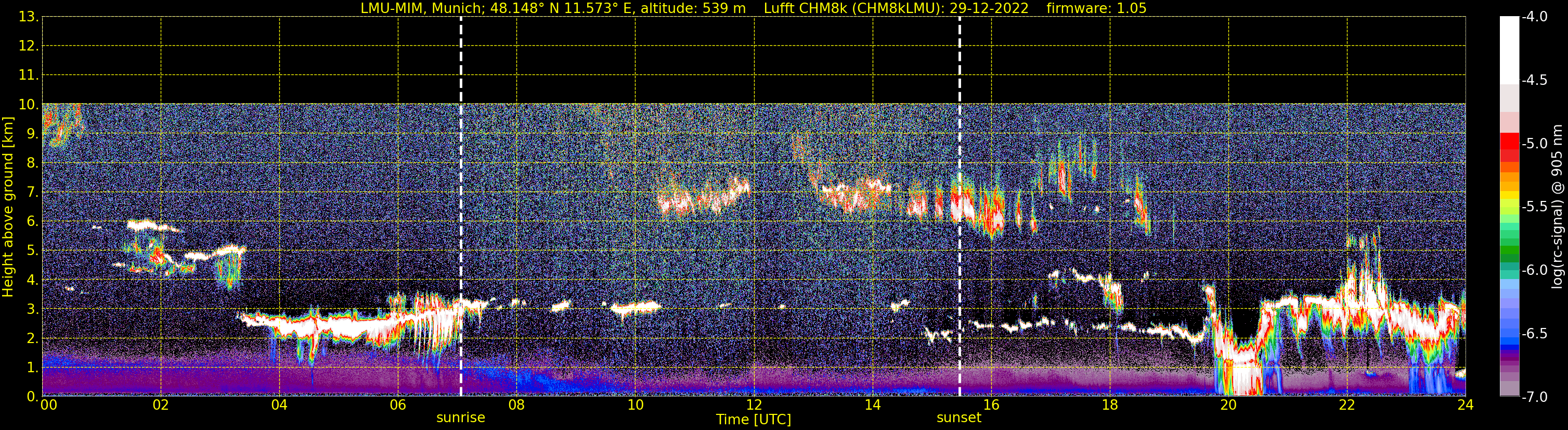Viewport: 1568px width, 430px height.
Task: Click the '20' tick on the time axis
Action: point(1228,405)
